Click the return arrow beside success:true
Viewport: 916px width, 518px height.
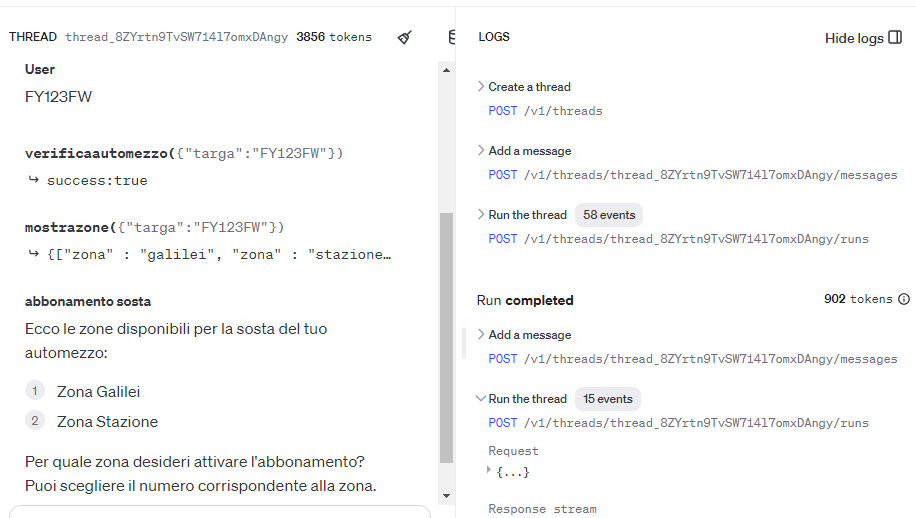click(33, 180)
